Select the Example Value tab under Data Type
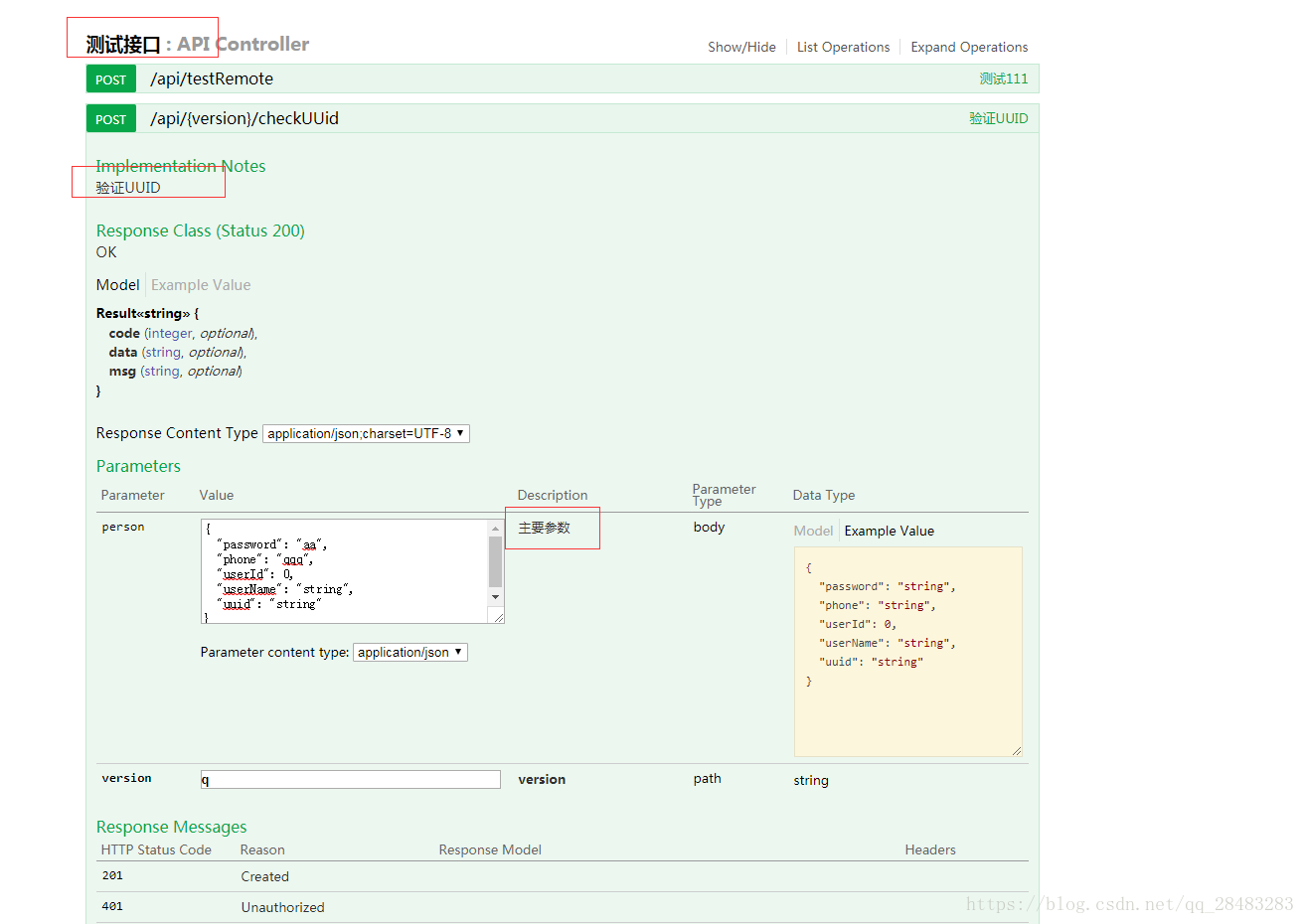The image size is (1306, 924). coord(889,532)
